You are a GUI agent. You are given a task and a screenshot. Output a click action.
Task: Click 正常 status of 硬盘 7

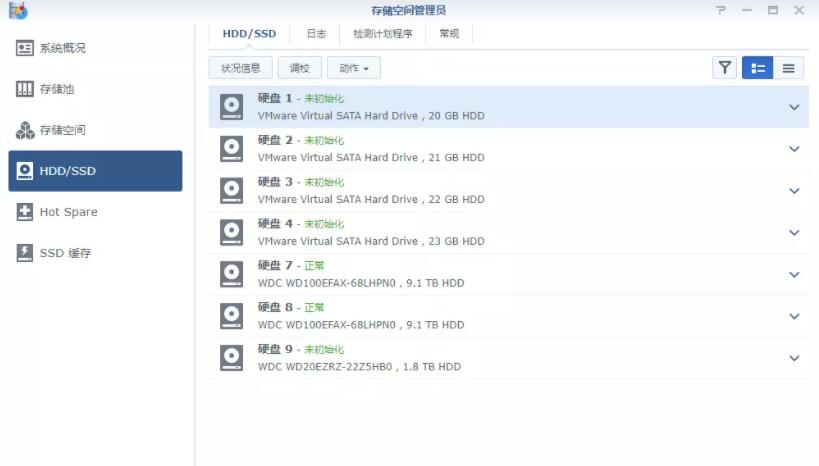point(314,266)
